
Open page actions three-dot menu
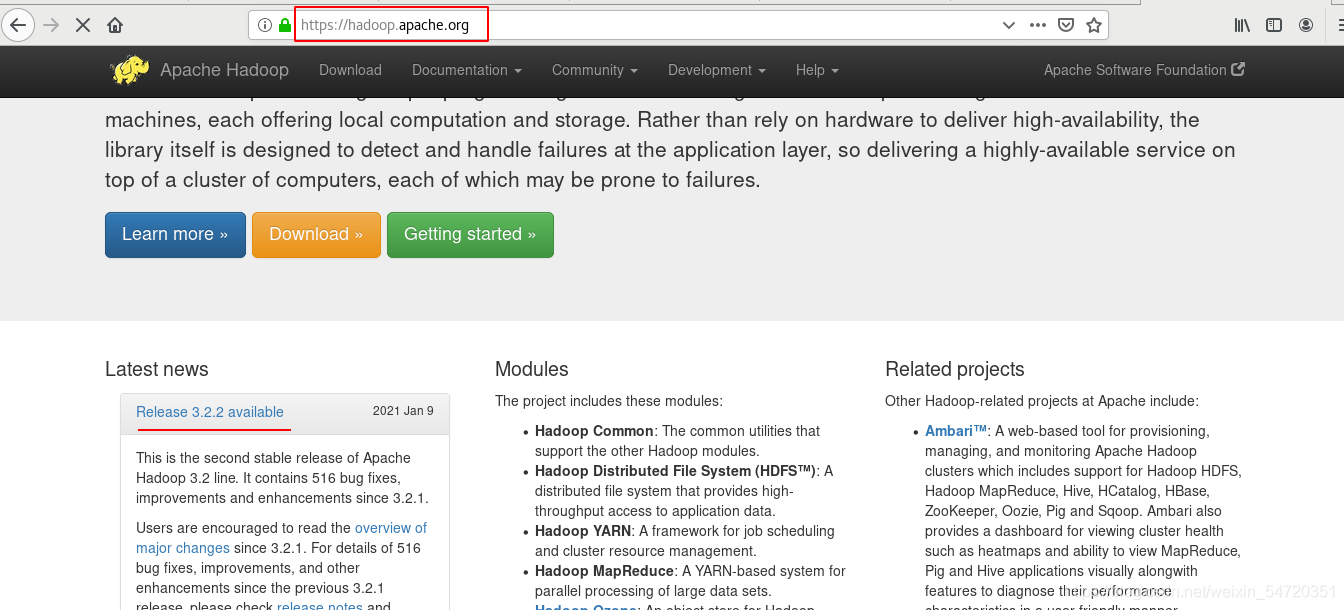click(1038, 25)
